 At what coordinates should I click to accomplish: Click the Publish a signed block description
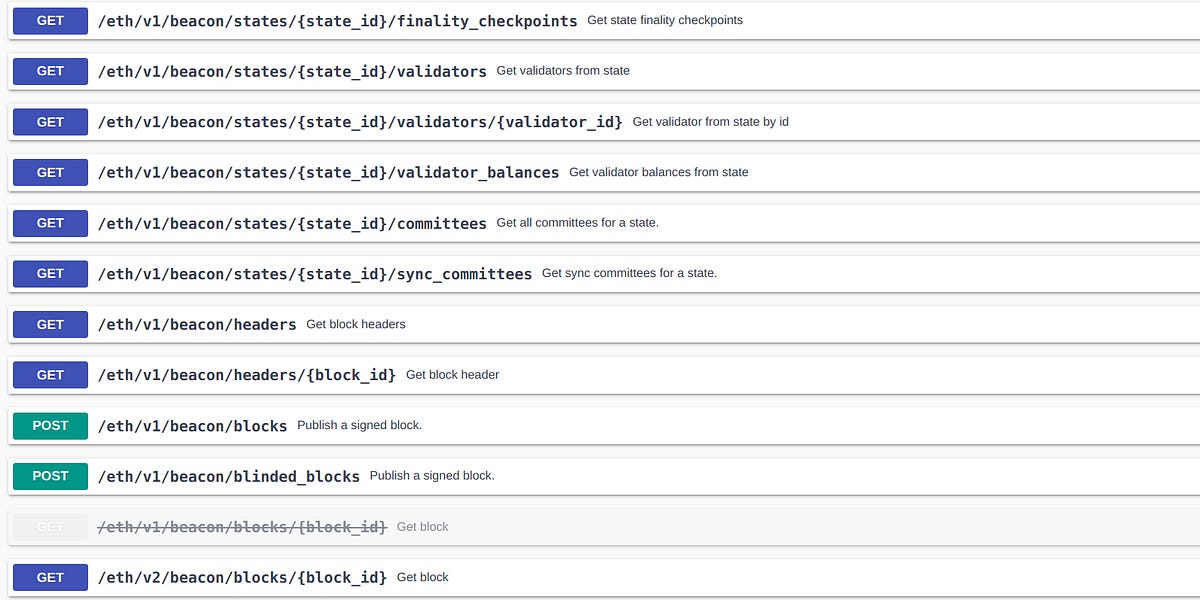coord(357,425)
